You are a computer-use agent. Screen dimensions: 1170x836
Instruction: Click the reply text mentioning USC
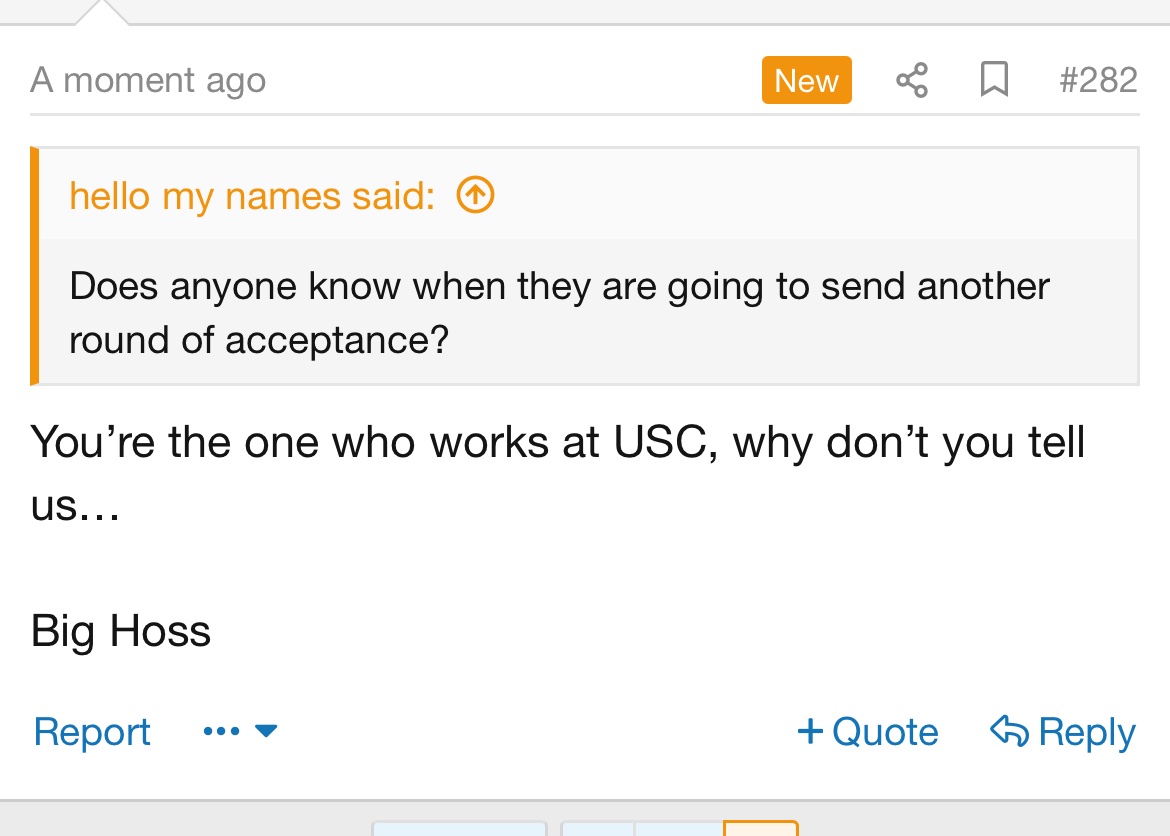point(558,442)
